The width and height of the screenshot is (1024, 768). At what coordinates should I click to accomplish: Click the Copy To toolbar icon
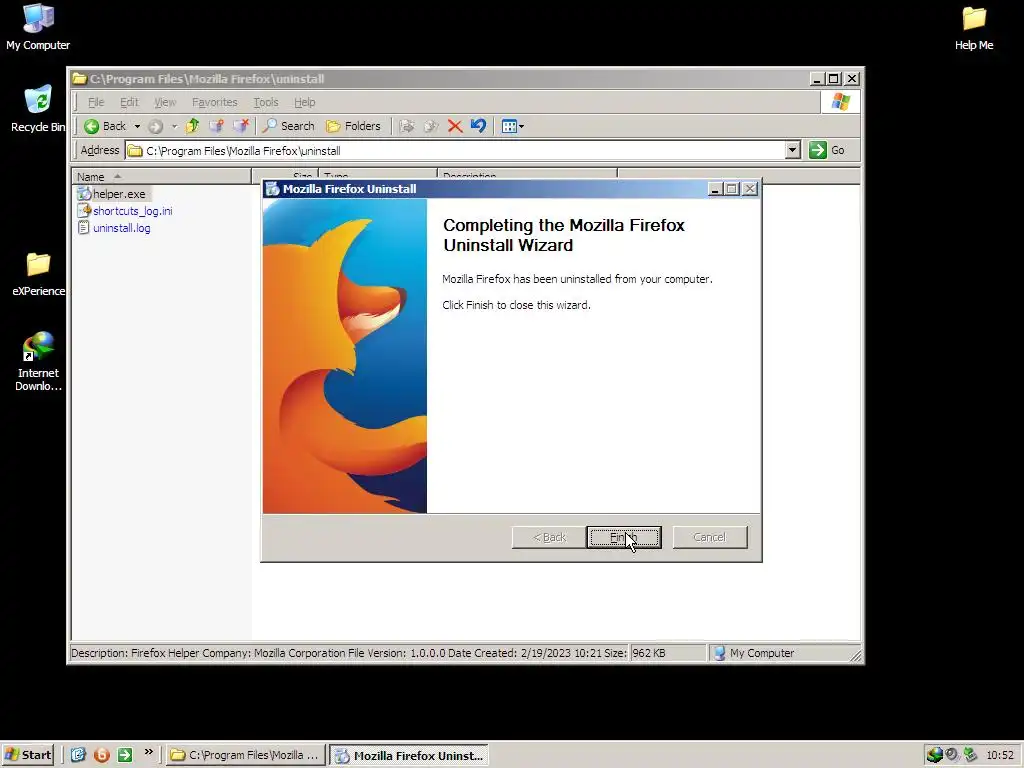coord(431,126)
